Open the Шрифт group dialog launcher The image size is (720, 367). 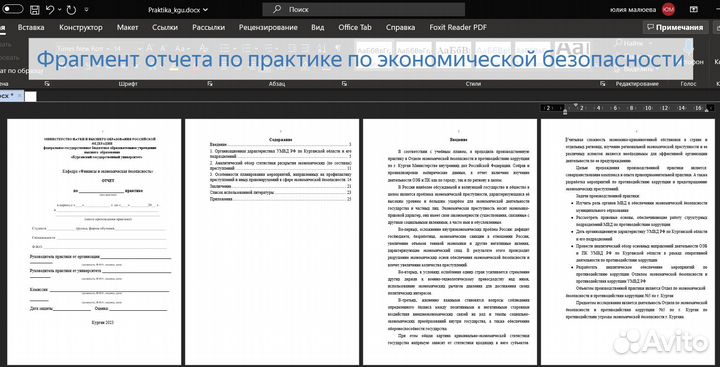point(209,84)
